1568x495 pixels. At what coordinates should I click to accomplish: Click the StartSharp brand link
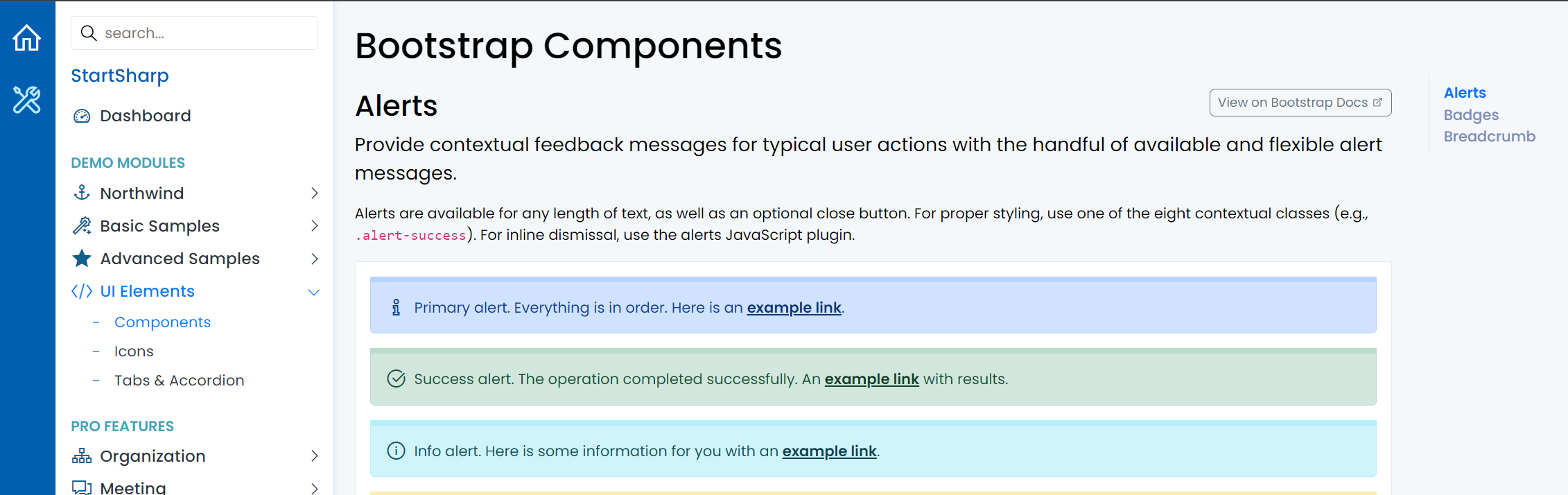click(x=120, y=76)
